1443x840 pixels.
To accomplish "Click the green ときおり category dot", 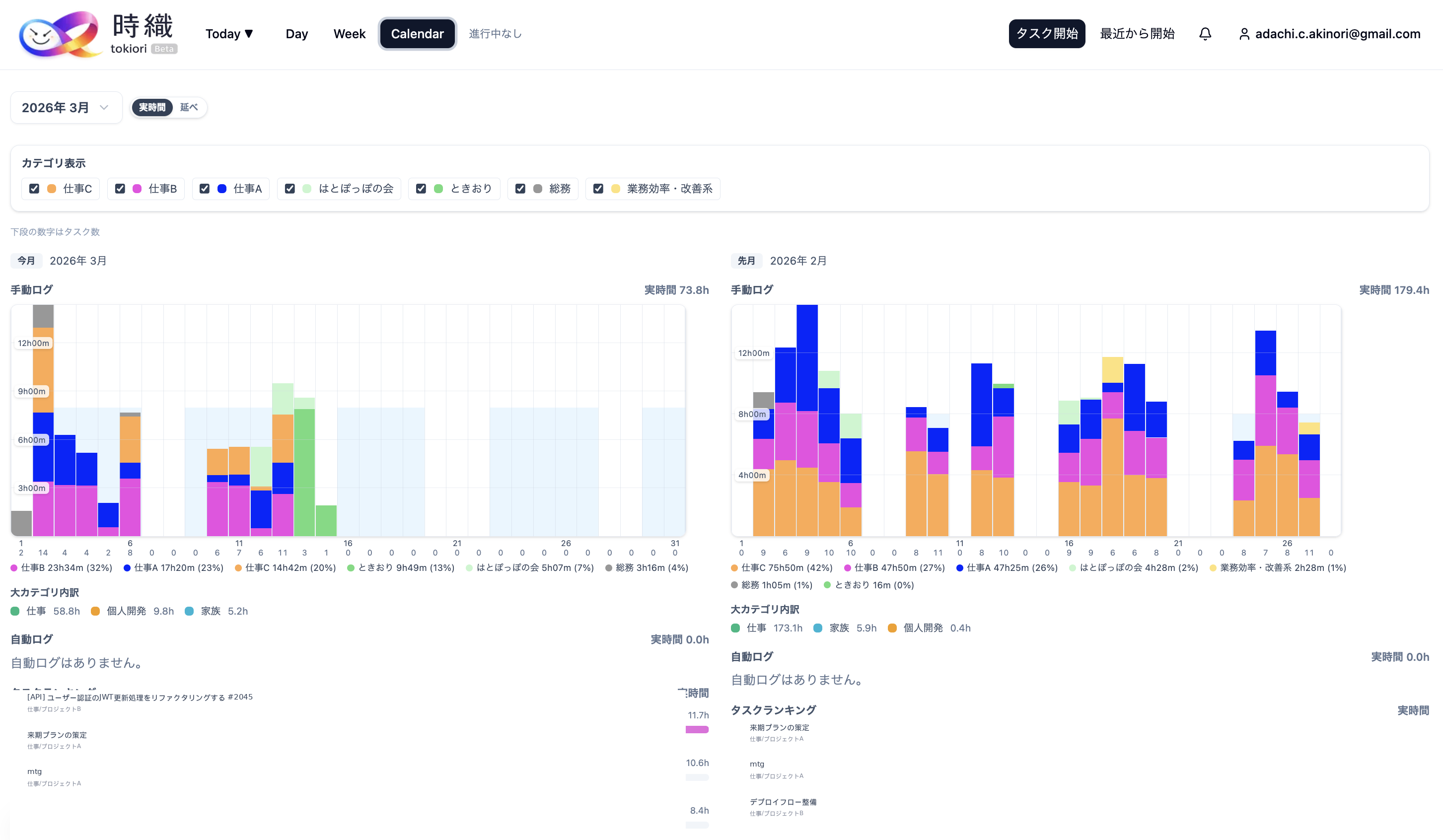I will (438, 189).
